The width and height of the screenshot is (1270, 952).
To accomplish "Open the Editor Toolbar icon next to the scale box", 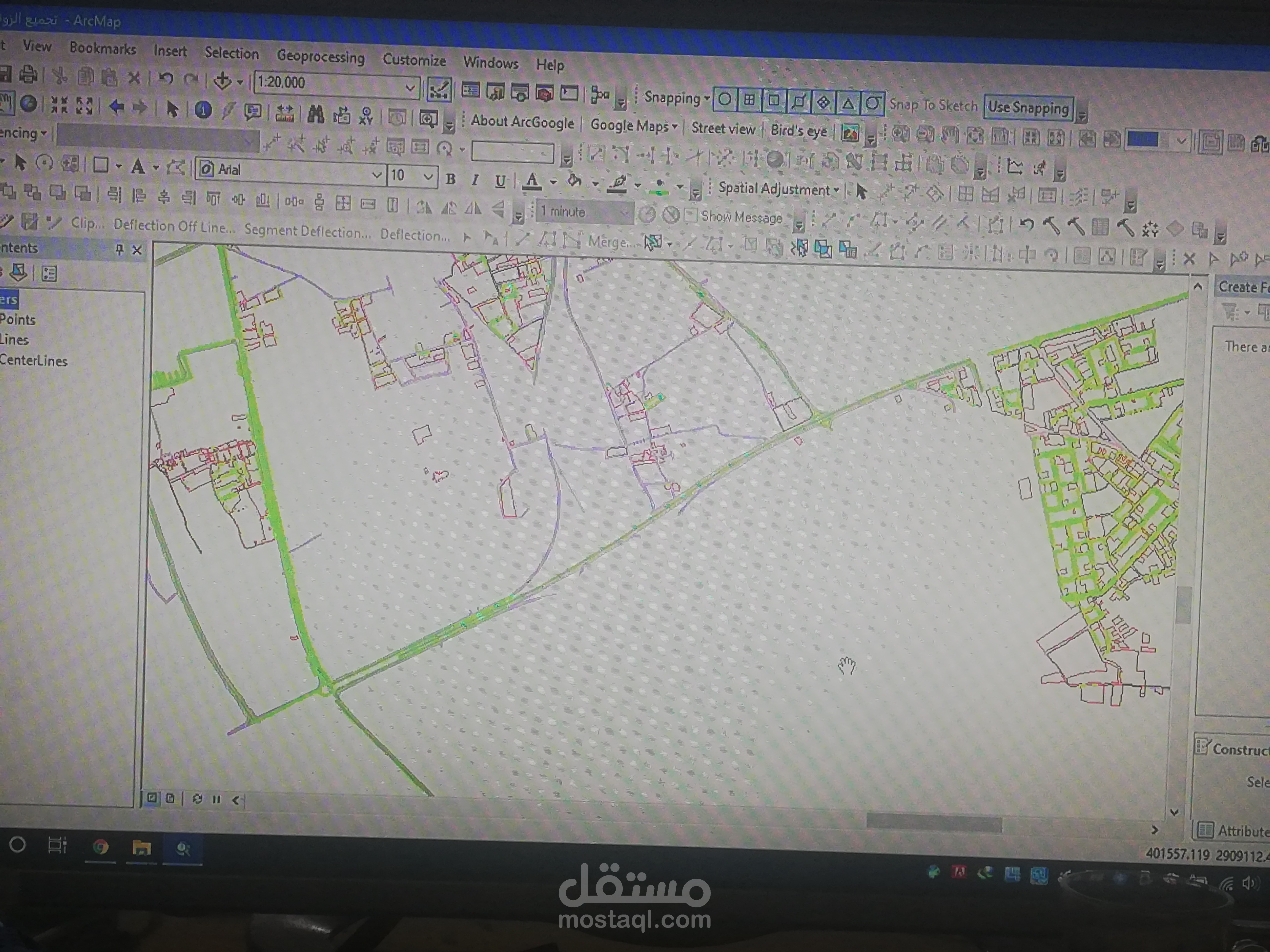I will point(439,89).
